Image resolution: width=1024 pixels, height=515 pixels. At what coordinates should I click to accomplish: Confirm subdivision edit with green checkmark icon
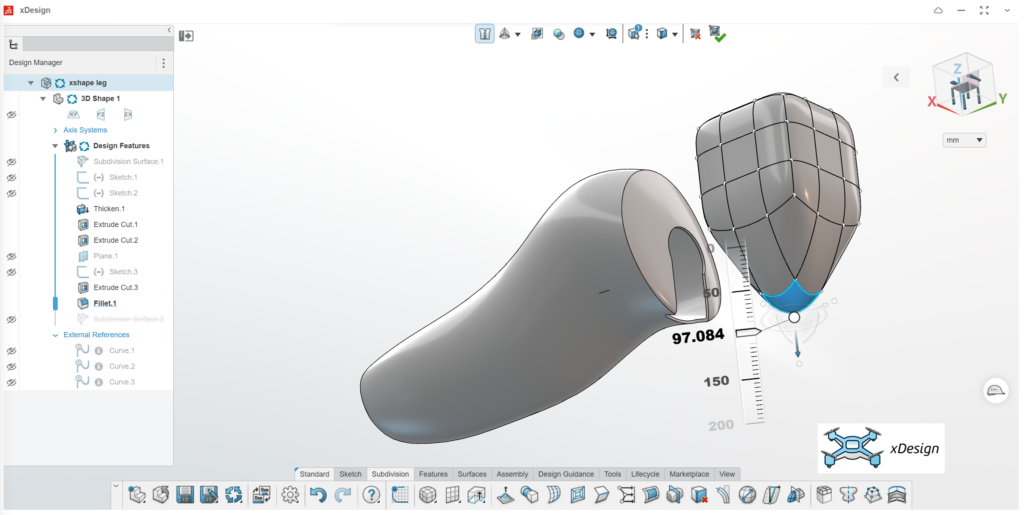point(718,34)
